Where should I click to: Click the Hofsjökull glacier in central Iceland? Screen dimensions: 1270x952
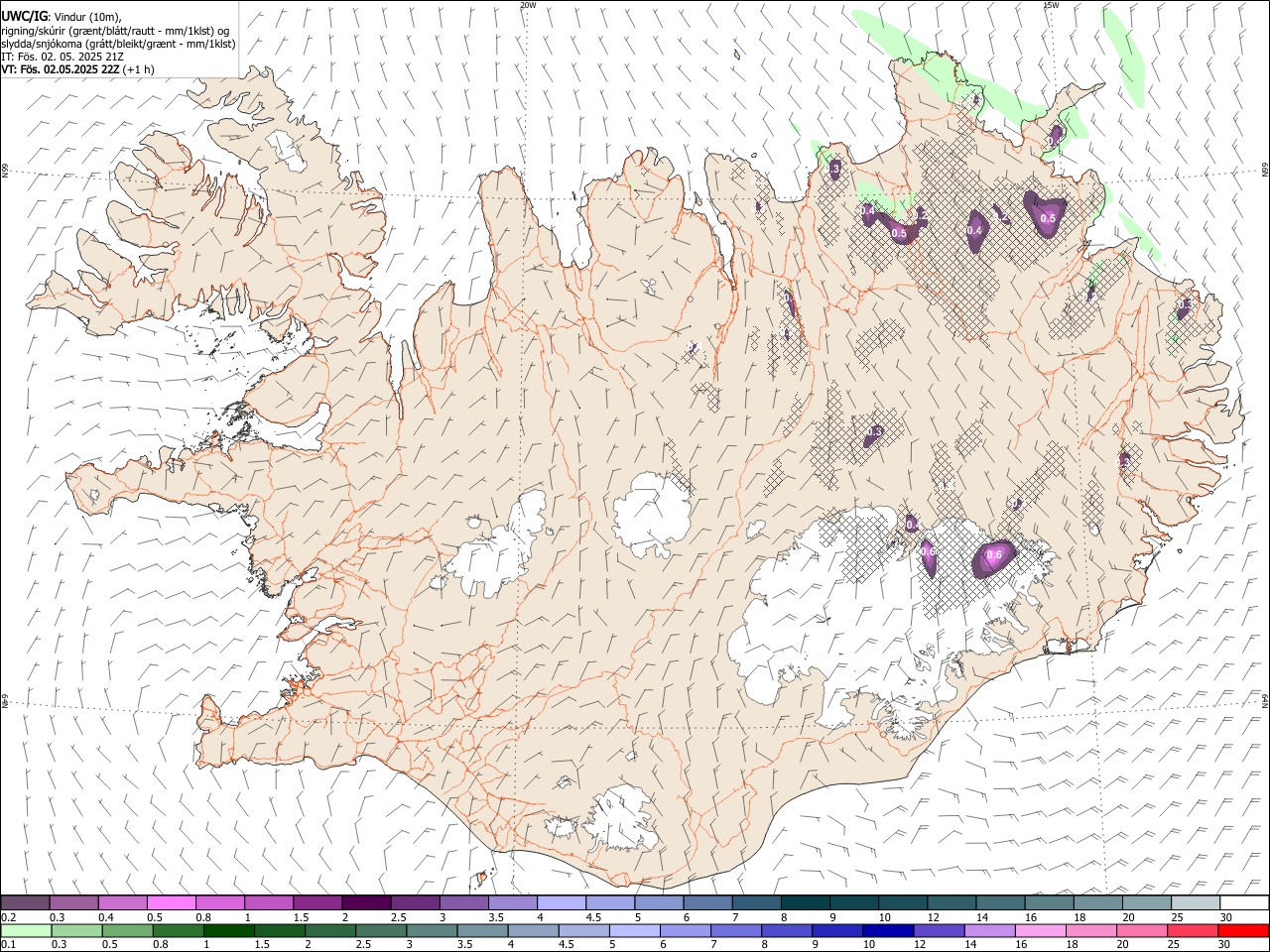(652, 513)
